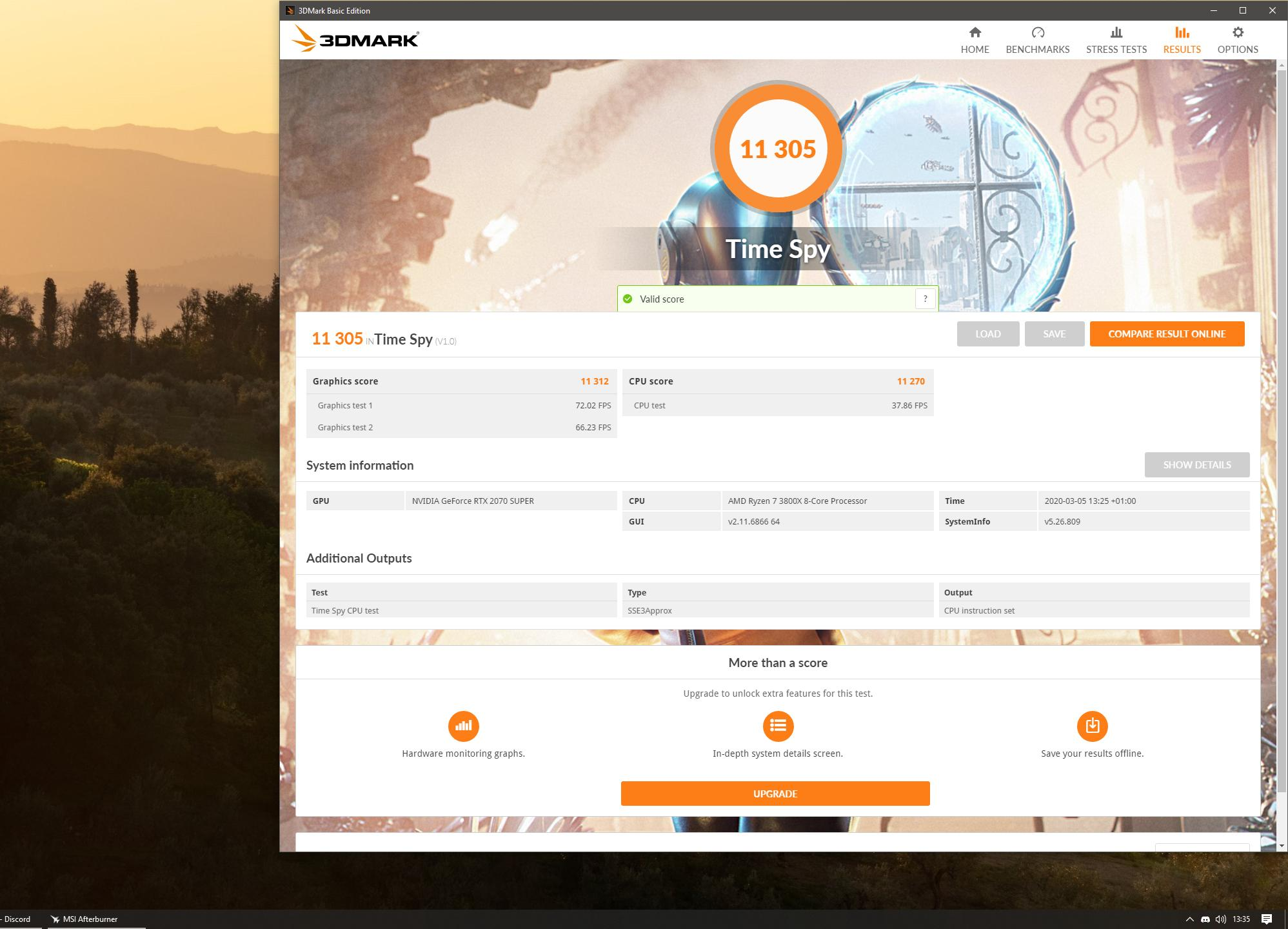Click the scrollbar down arrow
Viewport: 1288px width, 929px height.
(1282, 845)
